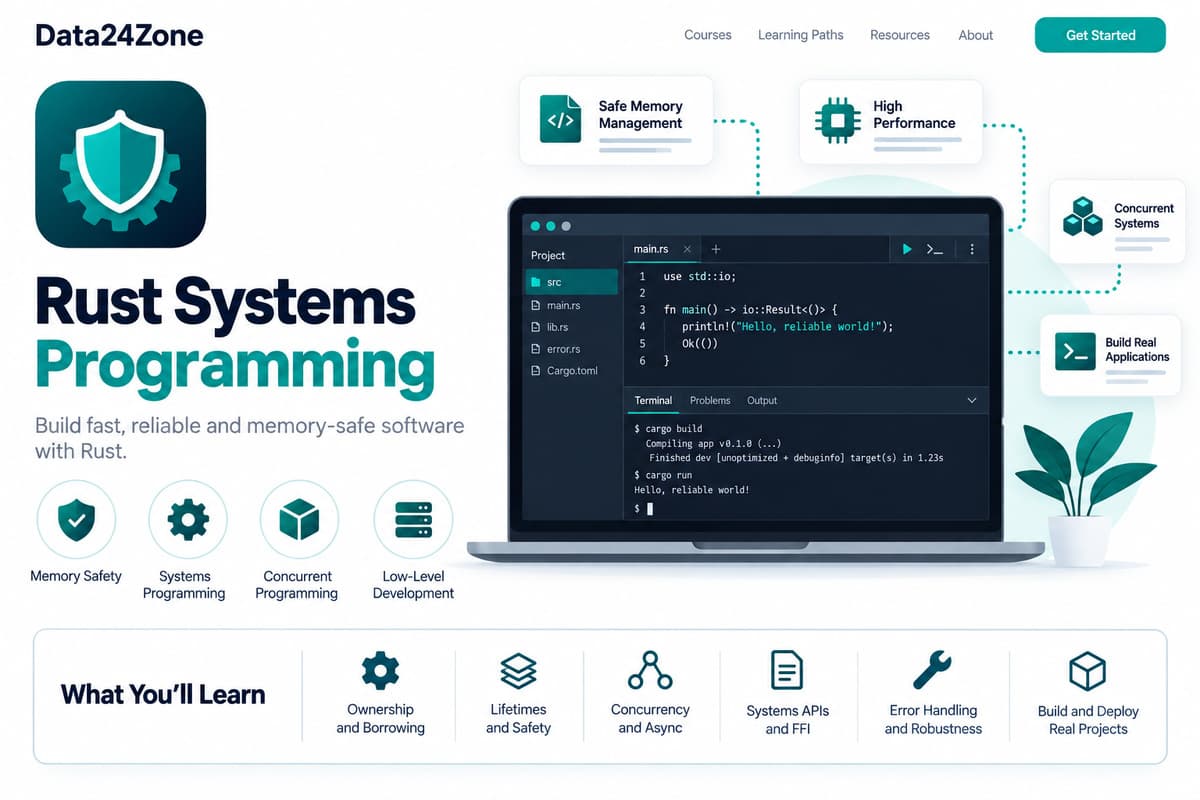Screen dimensions: 1200x800
Task: Select the Systems APIs and FFI document icon
Action: 787,670
